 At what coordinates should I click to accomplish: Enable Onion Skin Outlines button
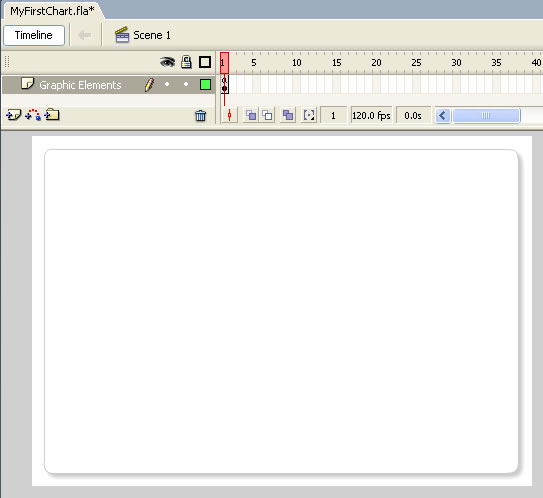(x=267, y=115)
